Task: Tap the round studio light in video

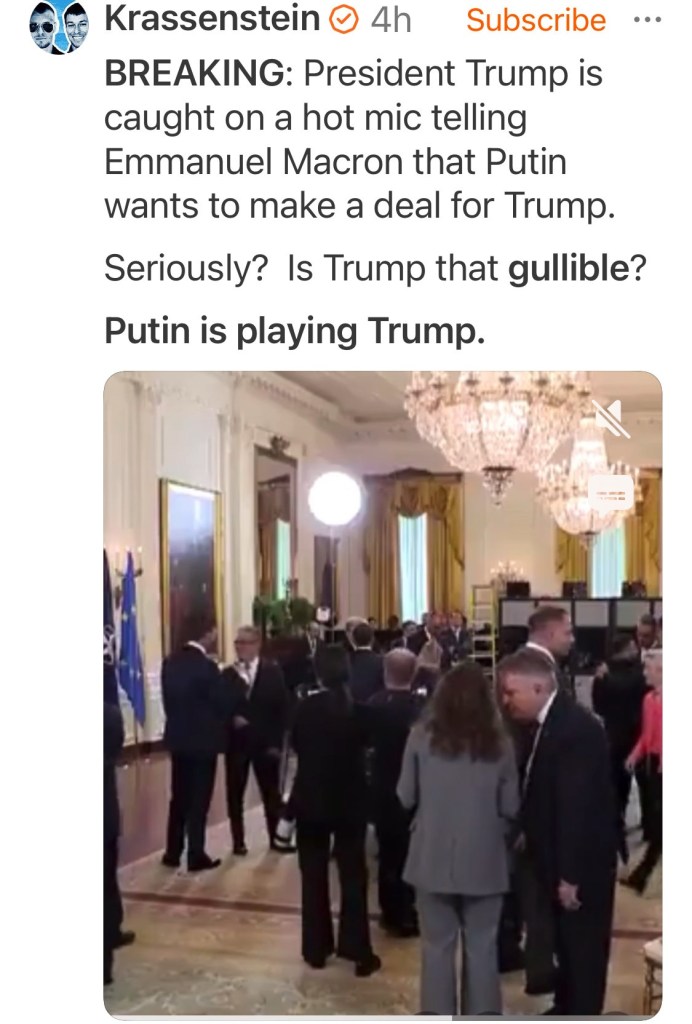Action: (x=334, y=499)
